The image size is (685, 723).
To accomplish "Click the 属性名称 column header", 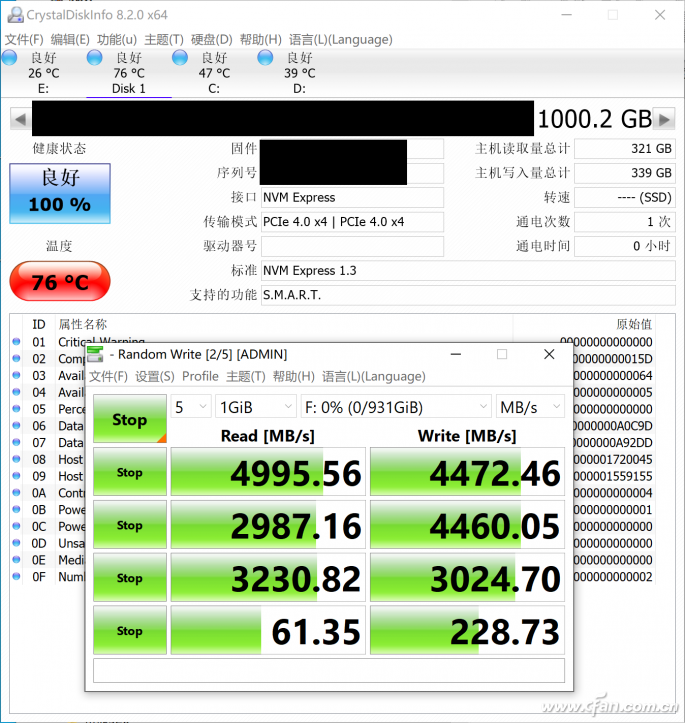I will coord(83,324).
